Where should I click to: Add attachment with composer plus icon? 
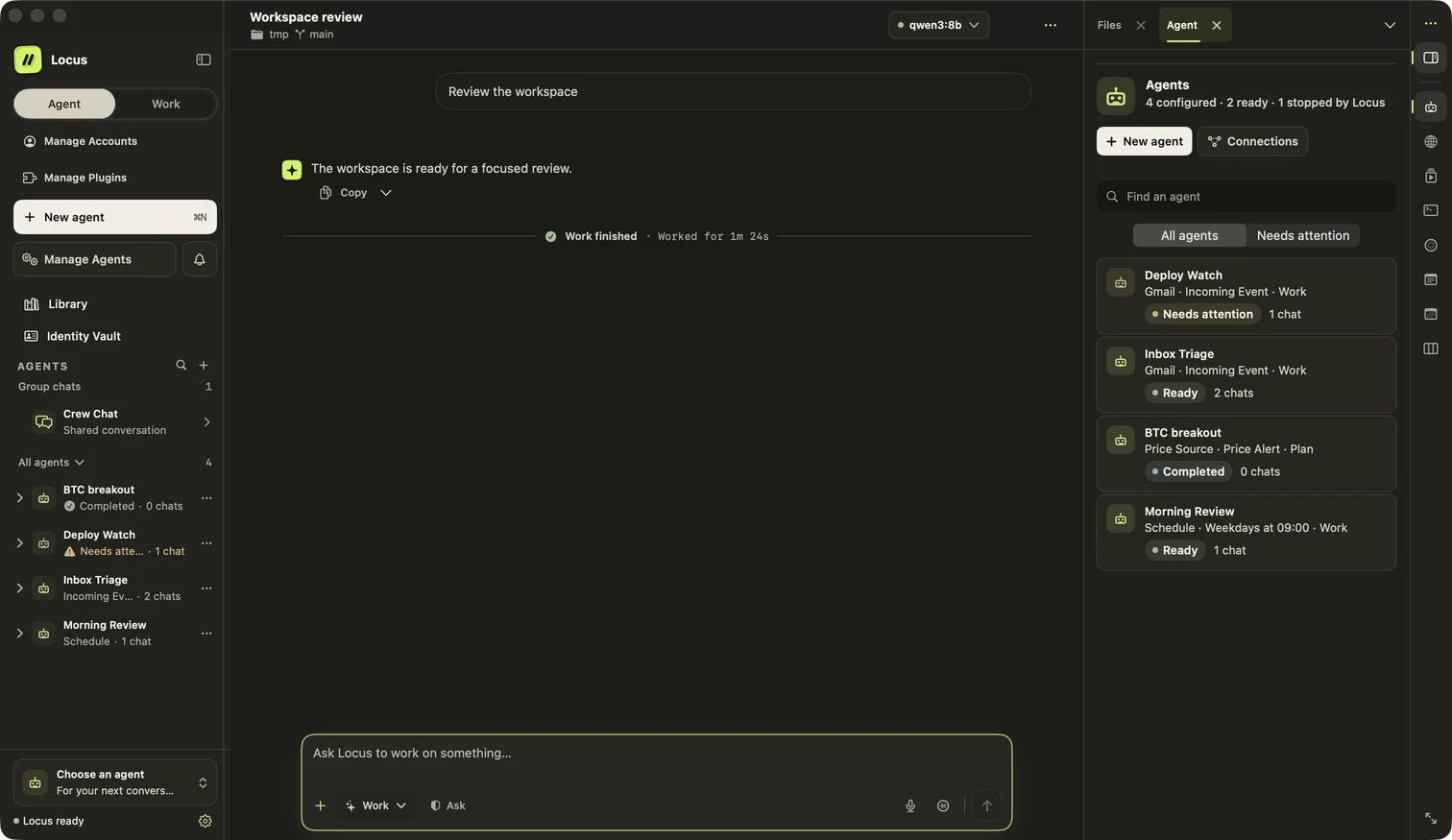click(x=321, y=805)
